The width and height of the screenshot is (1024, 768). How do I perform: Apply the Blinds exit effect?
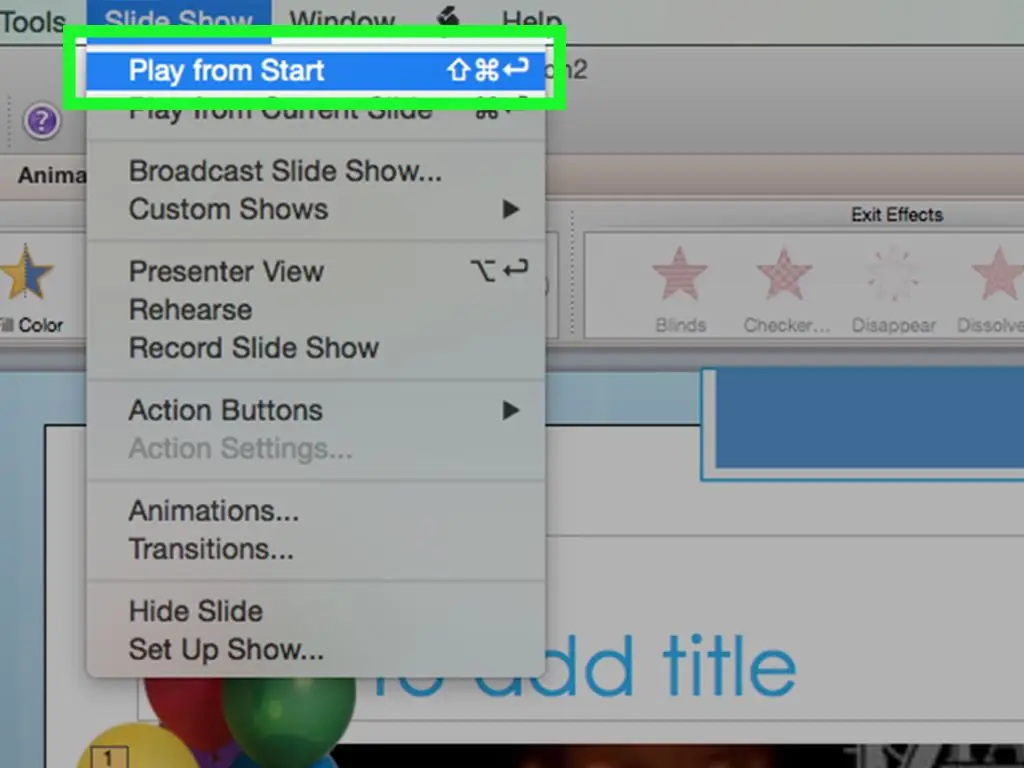680,289
